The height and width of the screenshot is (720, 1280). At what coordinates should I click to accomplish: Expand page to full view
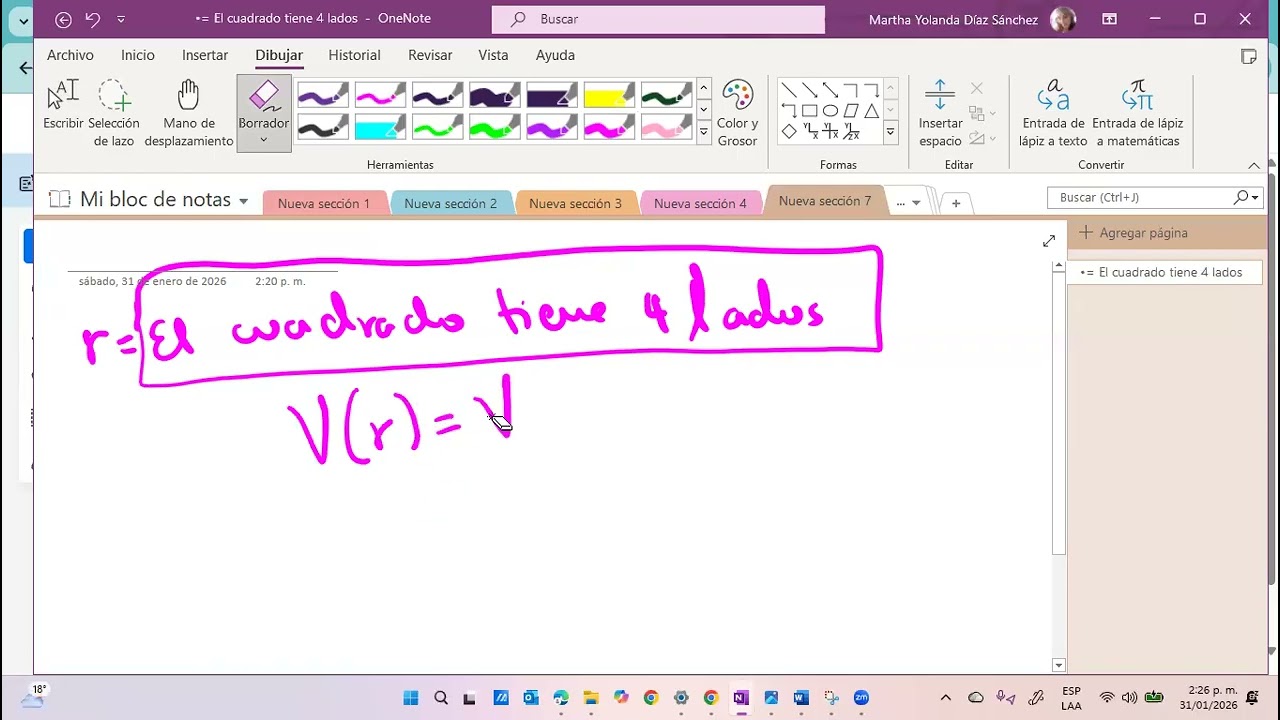click(x=1048, y=241)
